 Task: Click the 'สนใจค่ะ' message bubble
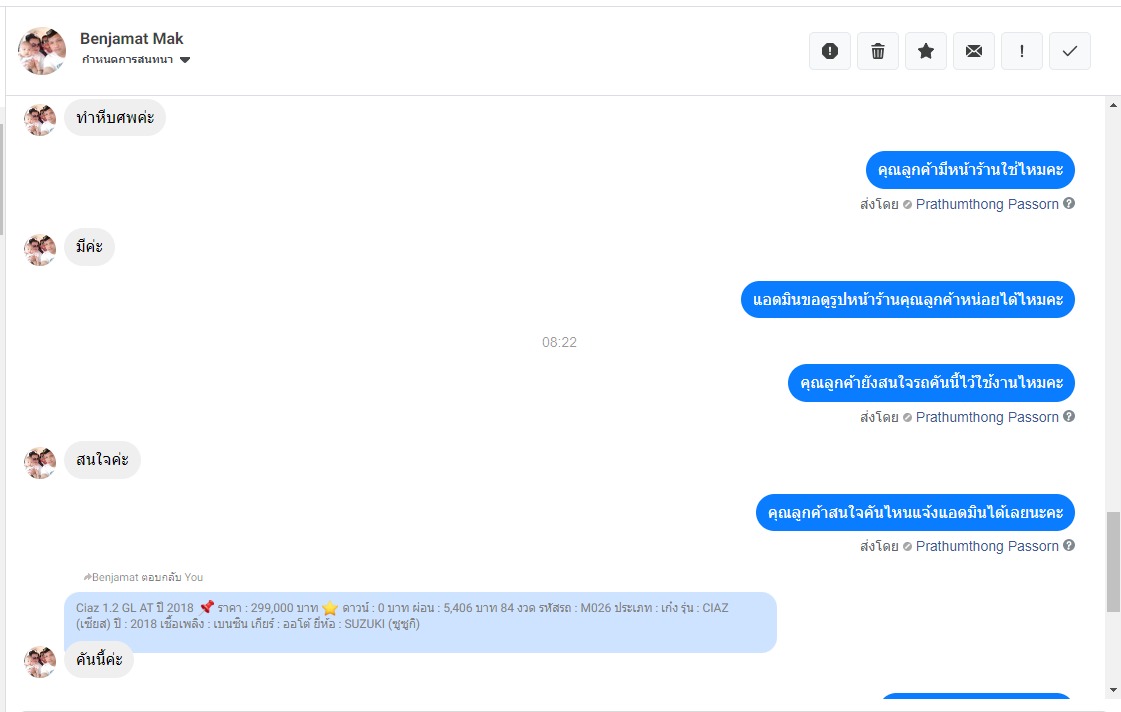click(x=102, y=460)
